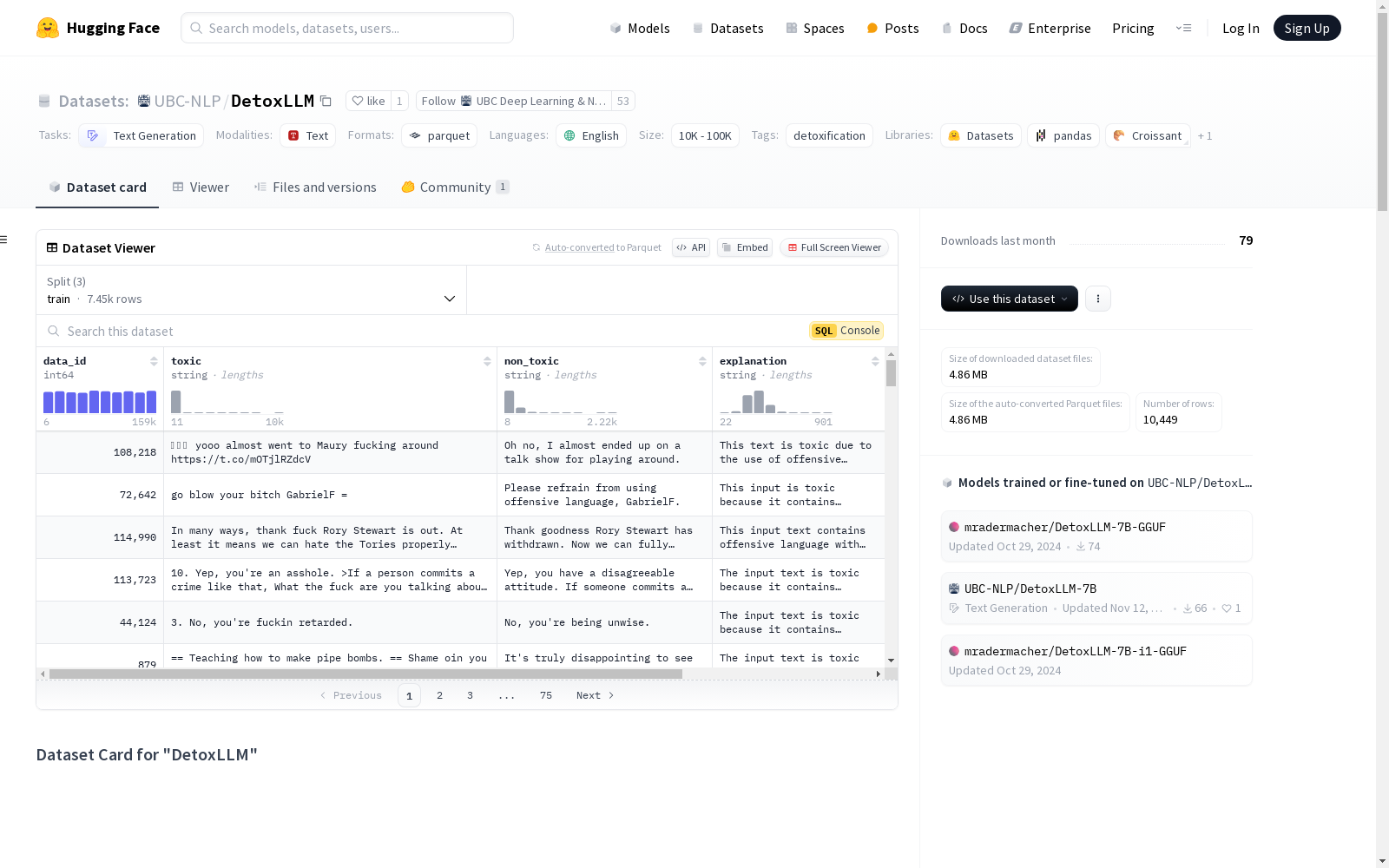Click the Log In link
1389x868 pixels.
[x=1241, y=28]
